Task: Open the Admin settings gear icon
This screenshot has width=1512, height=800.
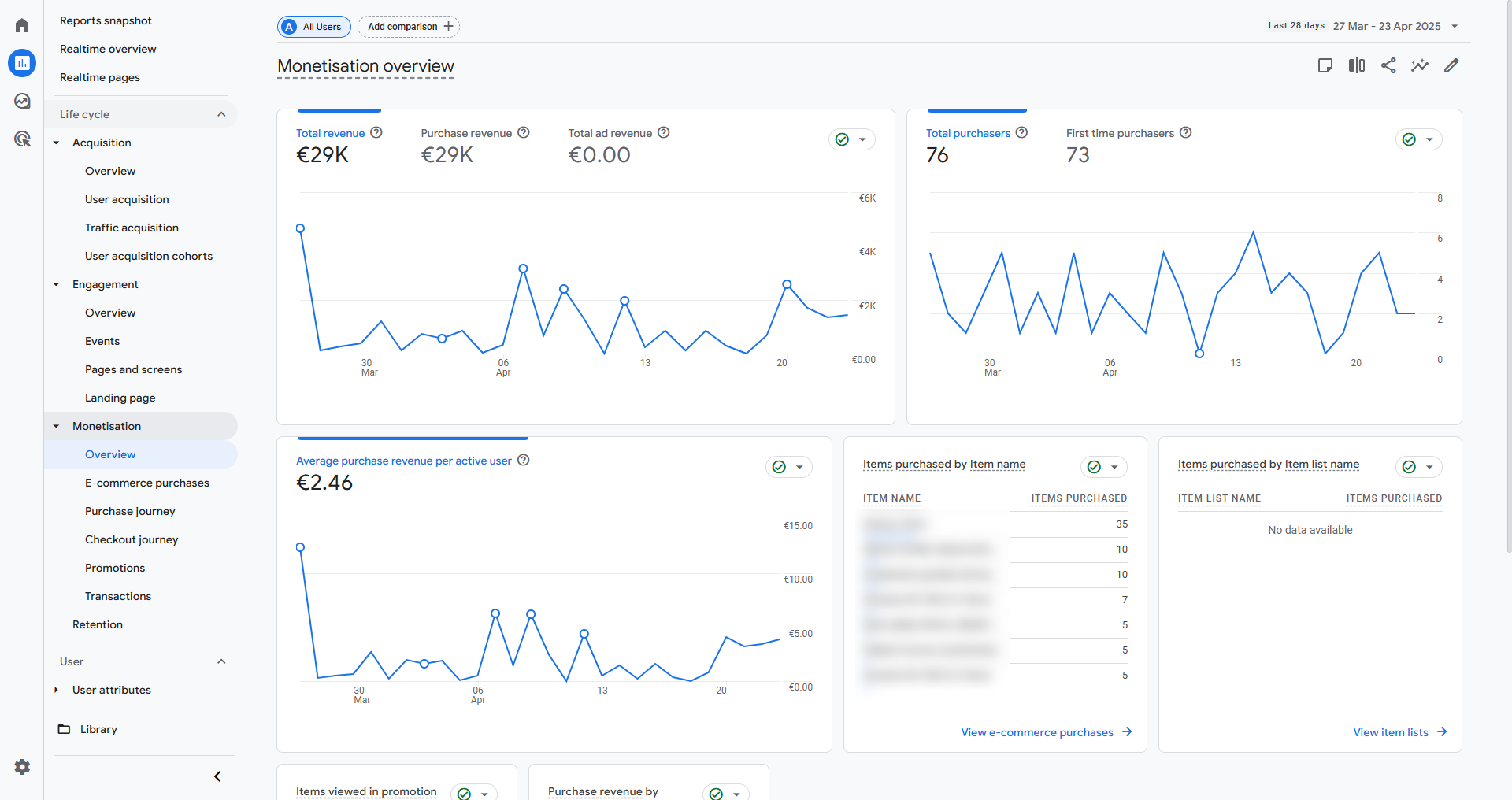Action: click(22, 767)
